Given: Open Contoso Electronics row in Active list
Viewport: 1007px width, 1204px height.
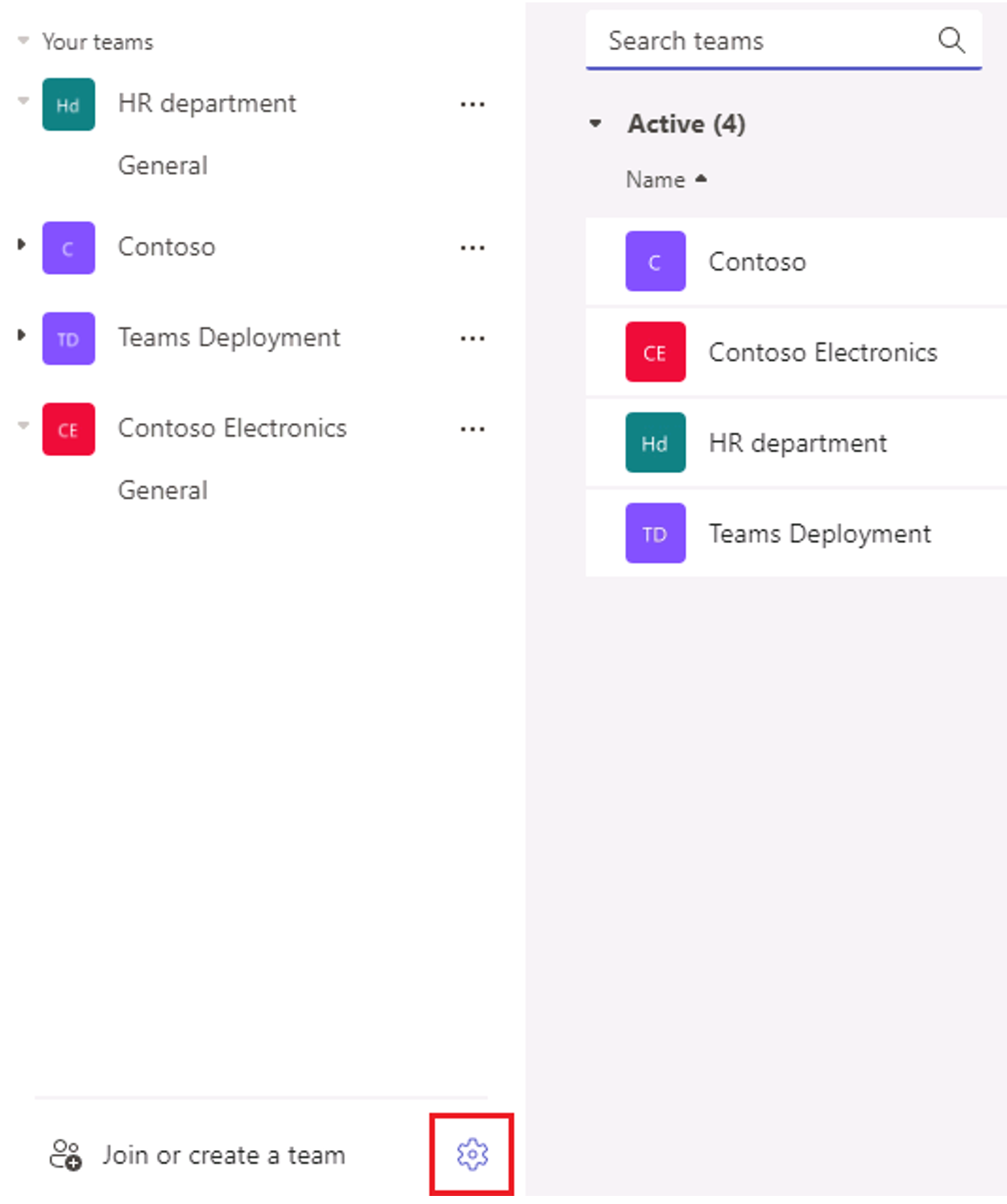Looking at the screenshot, I should click(796, 352).
